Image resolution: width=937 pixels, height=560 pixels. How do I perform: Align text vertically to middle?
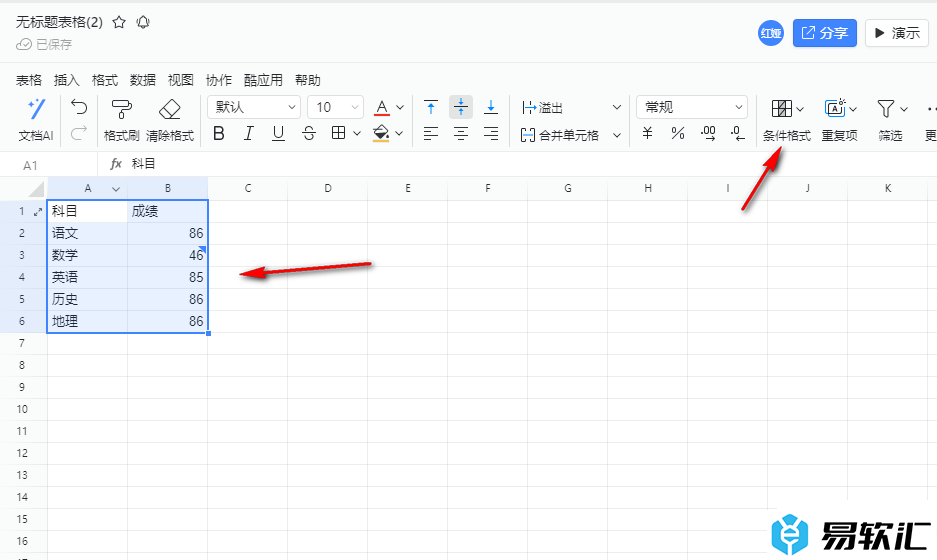pos(461,107)
